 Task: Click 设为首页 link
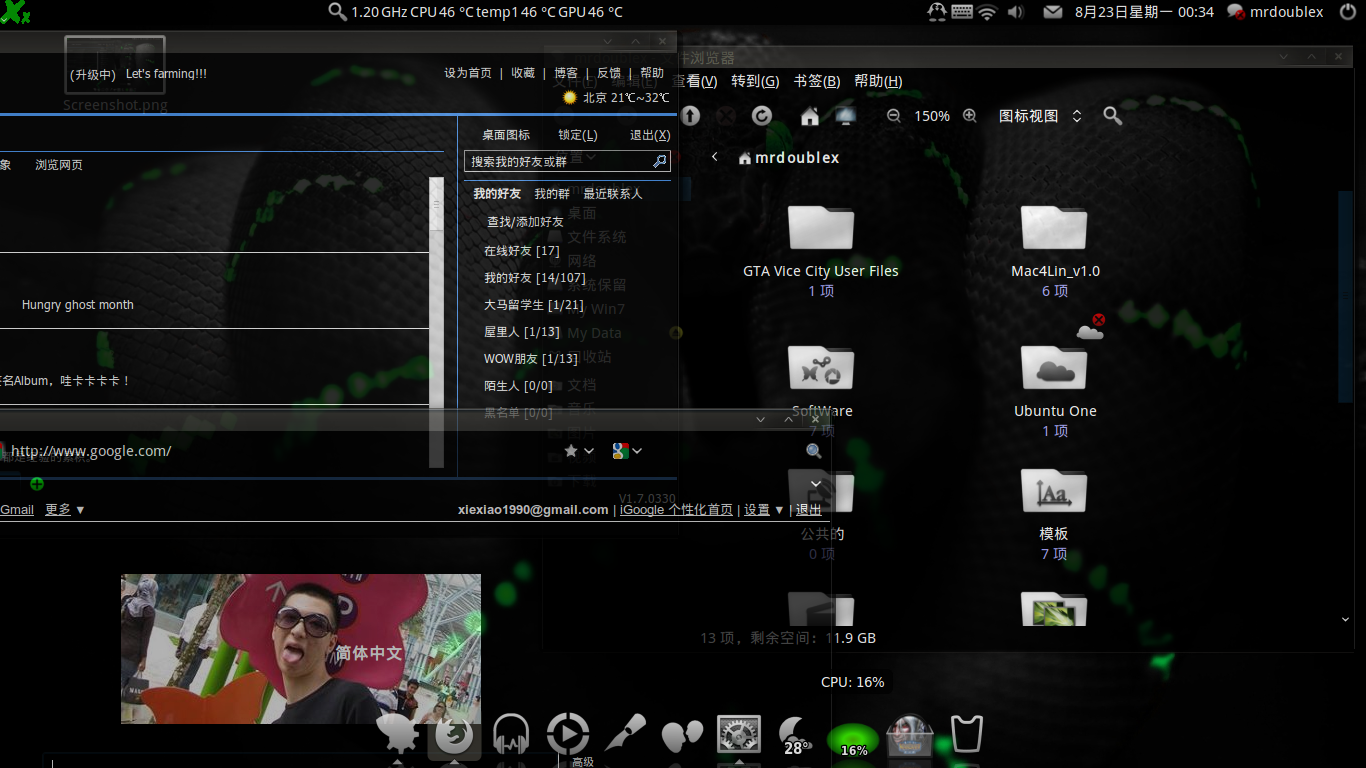point(468,73)
